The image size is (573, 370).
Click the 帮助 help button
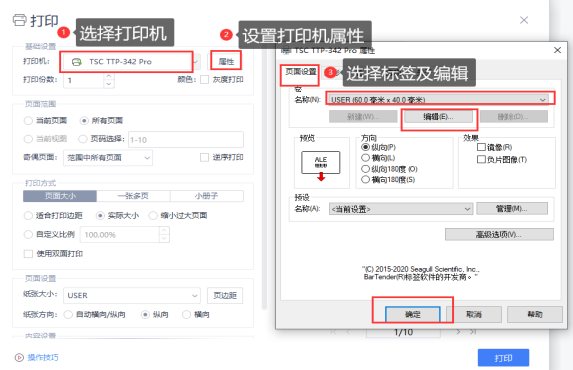coord(535,314)
